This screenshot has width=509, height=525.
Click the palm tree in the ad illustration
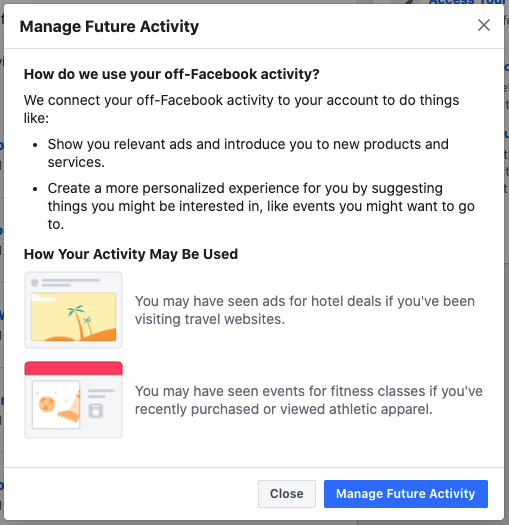click(78, 321)
